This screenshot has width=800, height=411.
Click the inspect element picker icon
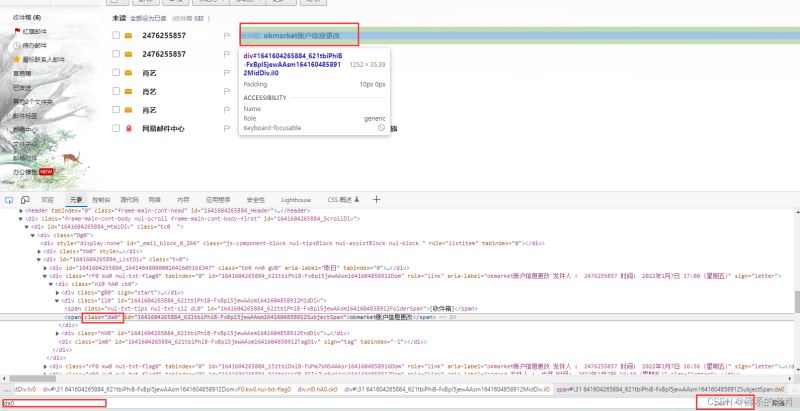point(9,200)
